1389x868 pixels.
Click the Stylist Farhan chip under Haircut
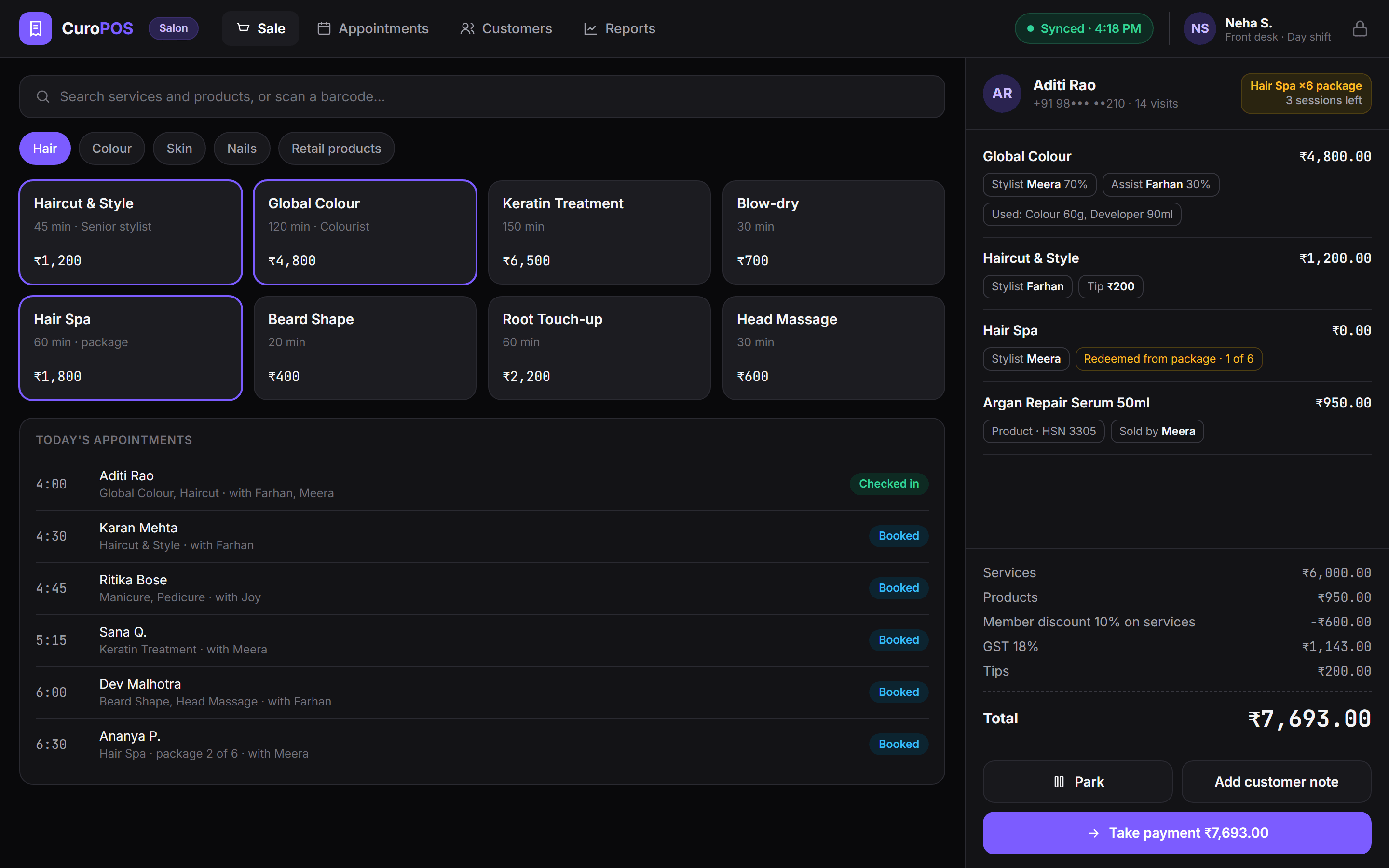pyautogui.click(x=1027, y=286)
